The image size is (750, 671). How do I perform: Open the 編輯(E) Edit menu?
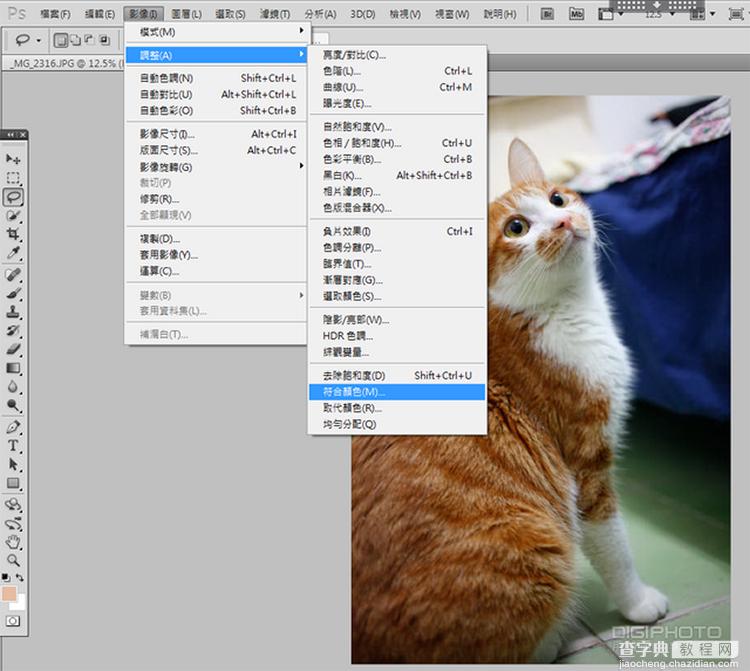click(x=99, y=14)
